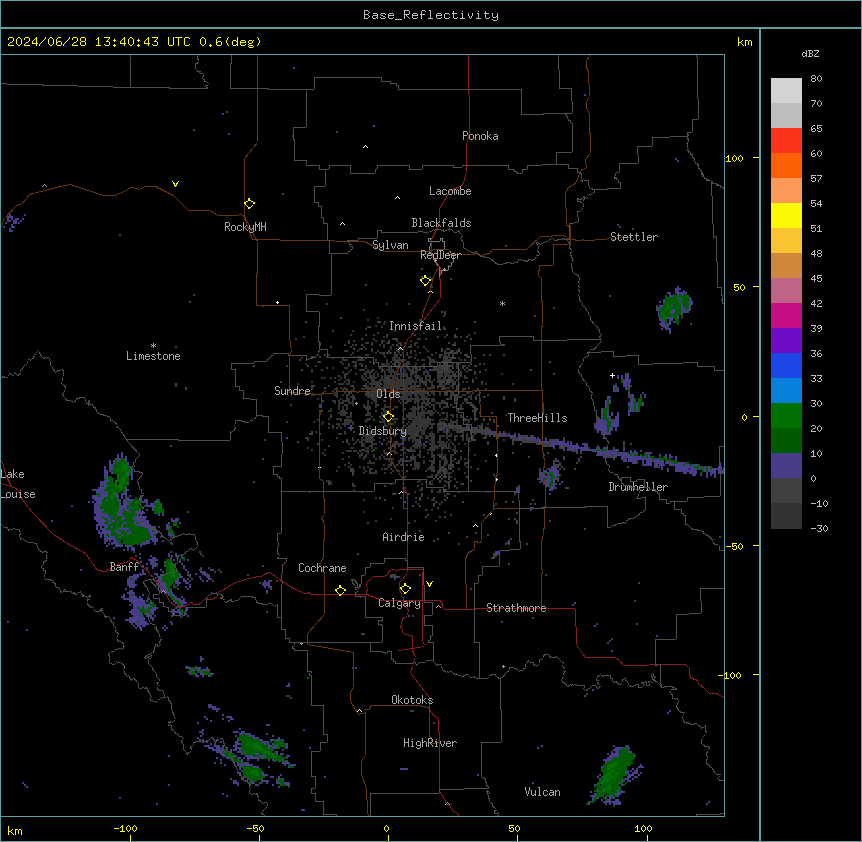This screenshot has width=862, height=842.
Task: Click the yellow diamond marker above Calgary
Action: pyautogui.click(x=405, y=589)
